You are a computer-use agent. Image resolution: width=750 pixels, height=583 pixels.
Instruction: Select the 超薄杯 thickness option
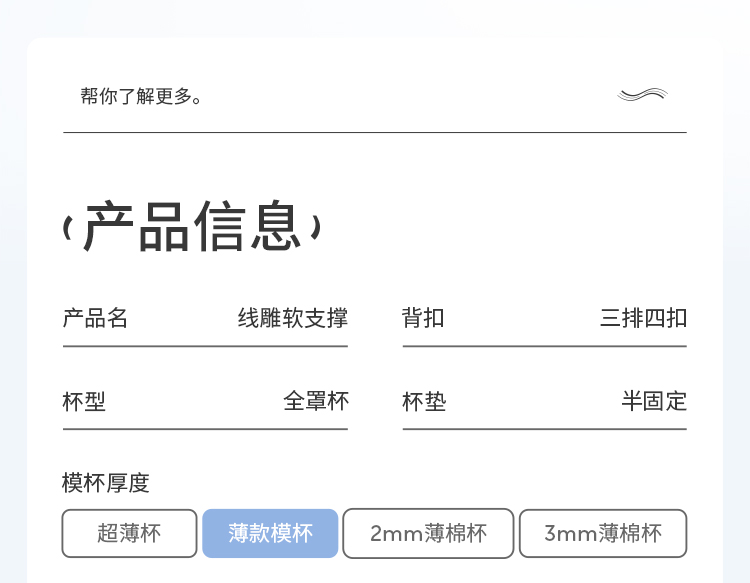point(129,533)
